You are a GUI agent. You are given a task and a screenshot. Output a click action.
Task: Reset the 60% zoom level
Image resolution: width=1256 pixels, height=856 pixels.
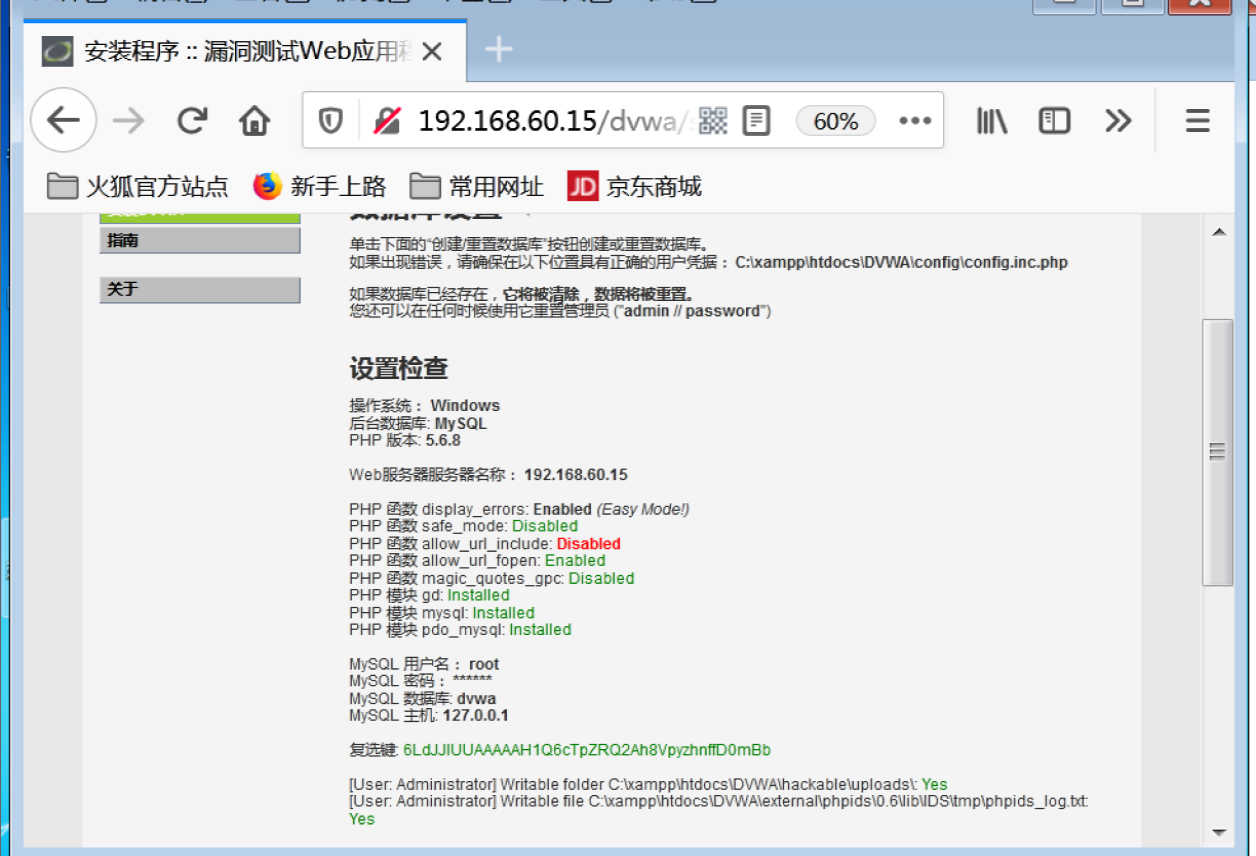tap(836, 121)
